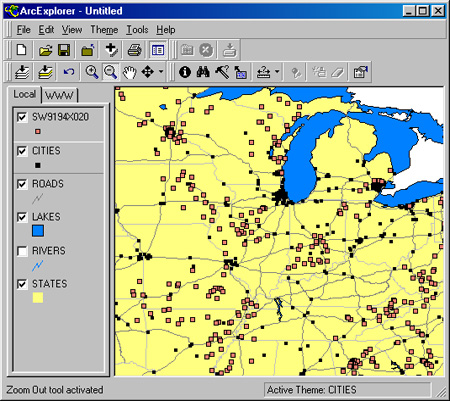Open the Tools menu
The width and height of the screenshot is (450, 401).
point(137,30)
